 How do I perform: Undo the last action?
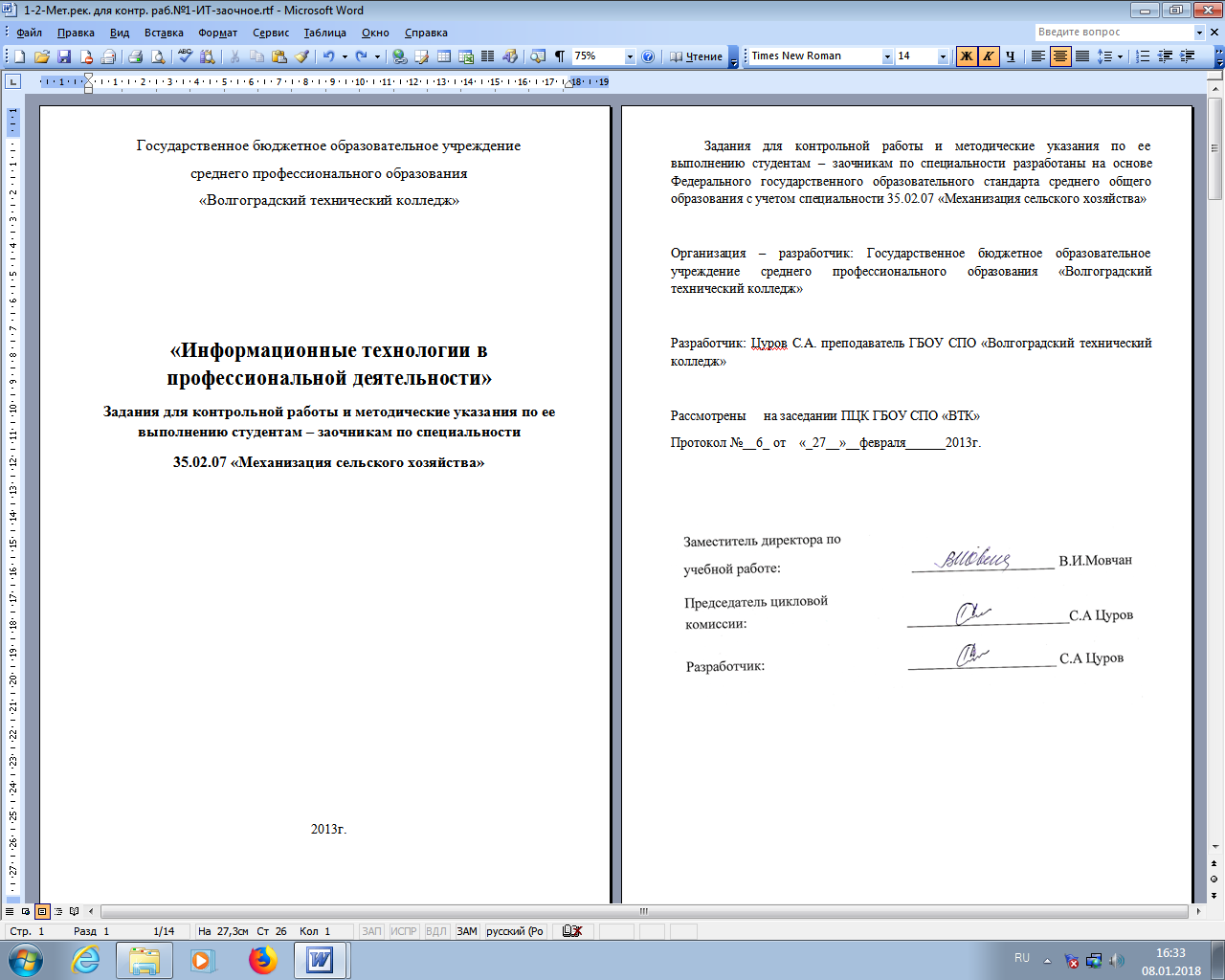329,56
